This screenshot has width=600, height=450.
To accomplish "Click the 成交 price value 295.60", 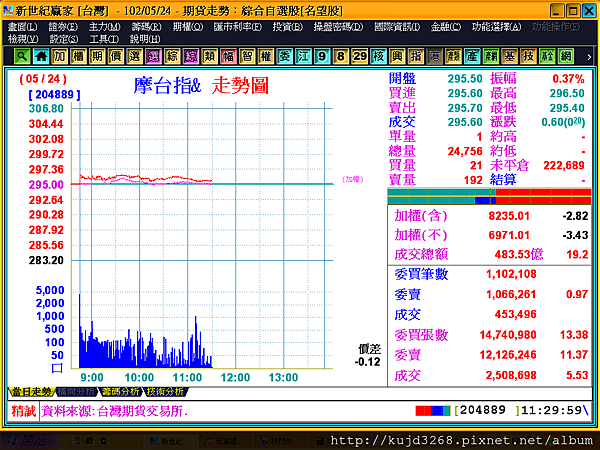I will tap(465, 122).
